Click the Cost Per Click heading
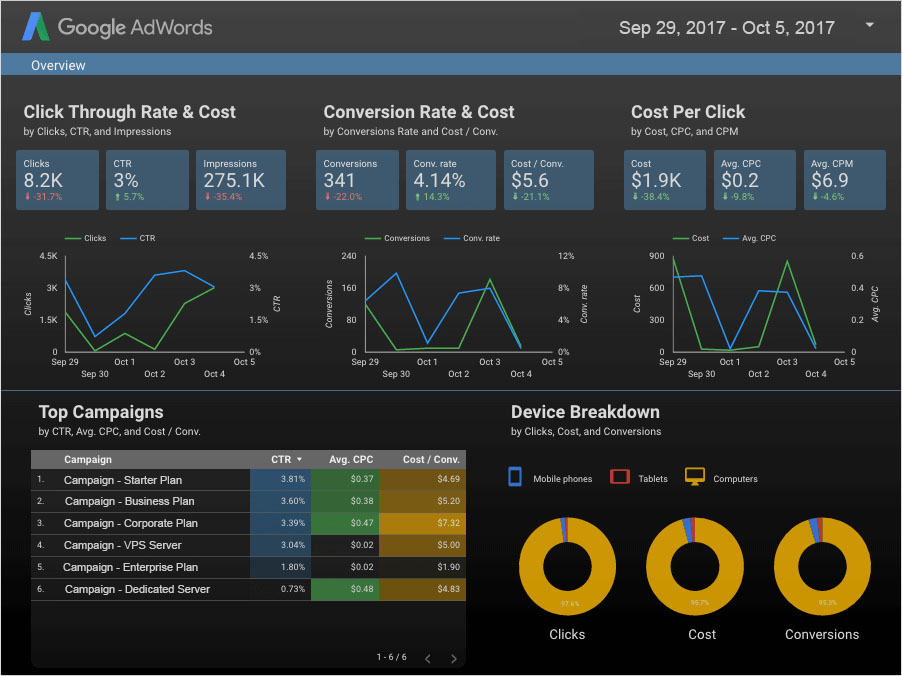Screen dimensions: 902x676 [688, 112]
